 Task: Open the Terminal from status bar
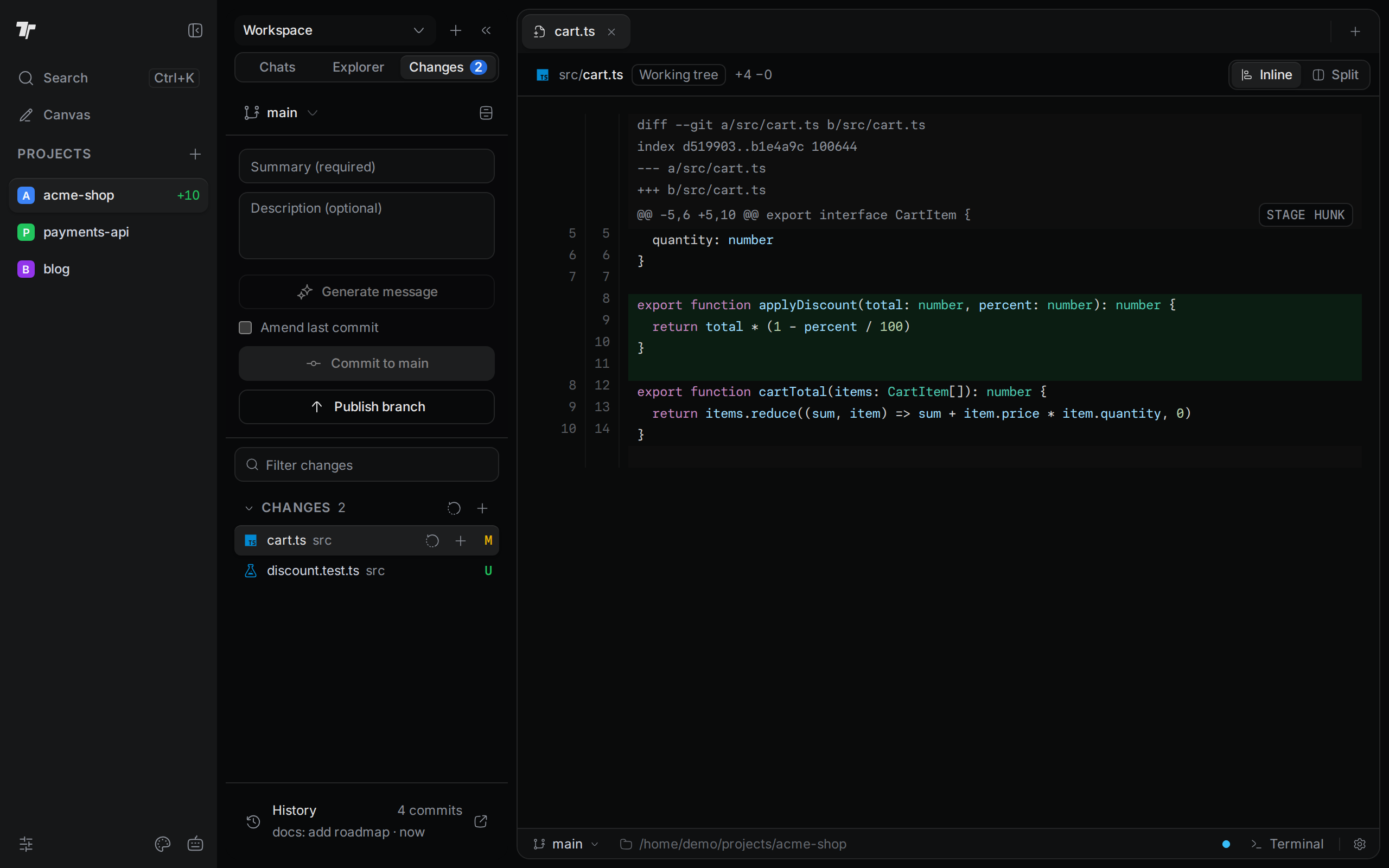tap(1288, 844)
